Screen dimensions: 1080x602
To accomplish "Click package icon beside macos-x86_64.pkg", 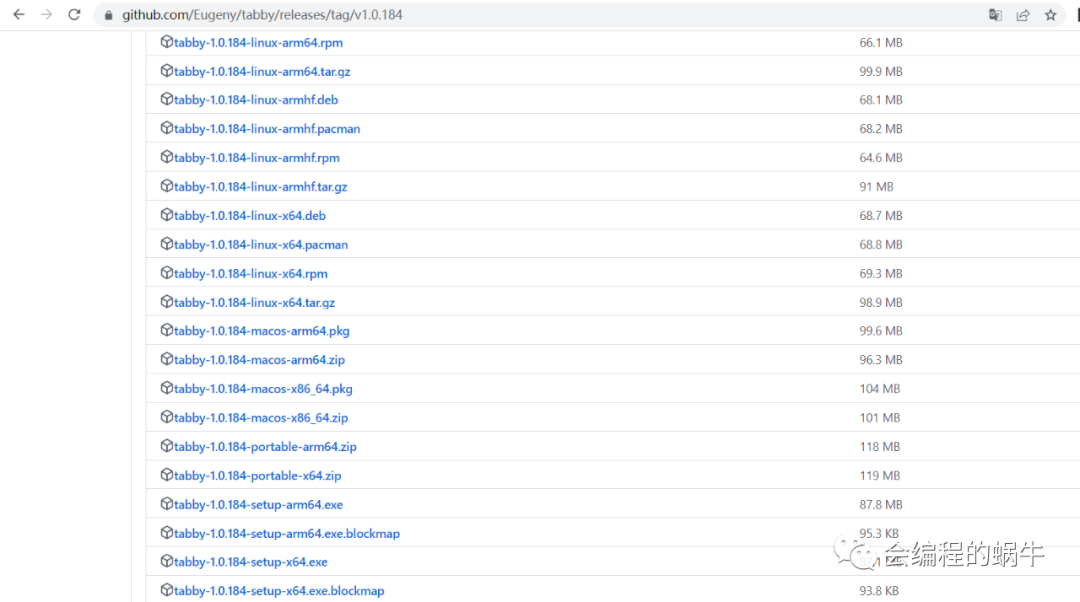I will pos(166,388).
